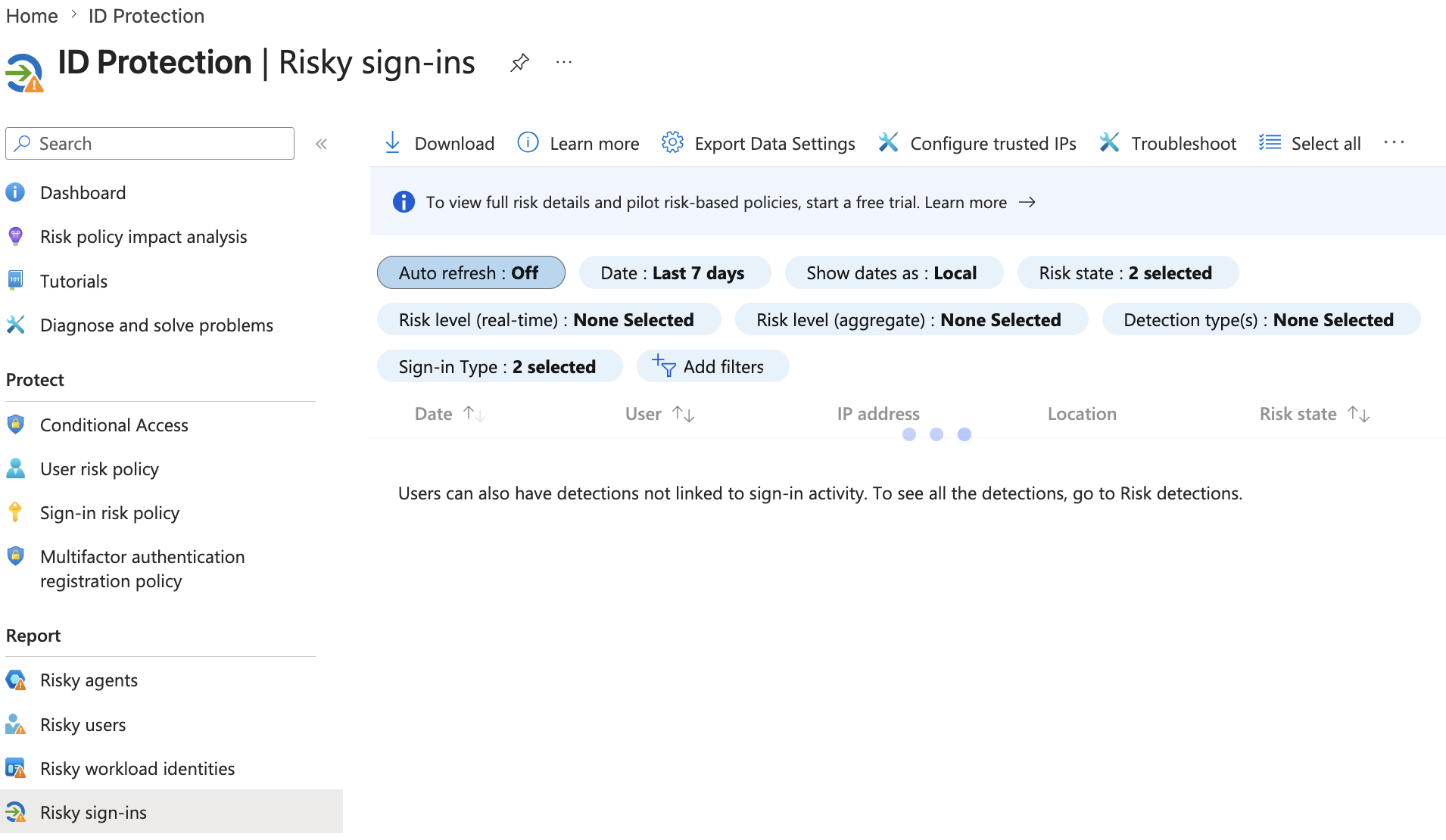The image size is (1446, 840).
Task: Open the Risk state 2 selected filter
Action: tap(1127, 272)
